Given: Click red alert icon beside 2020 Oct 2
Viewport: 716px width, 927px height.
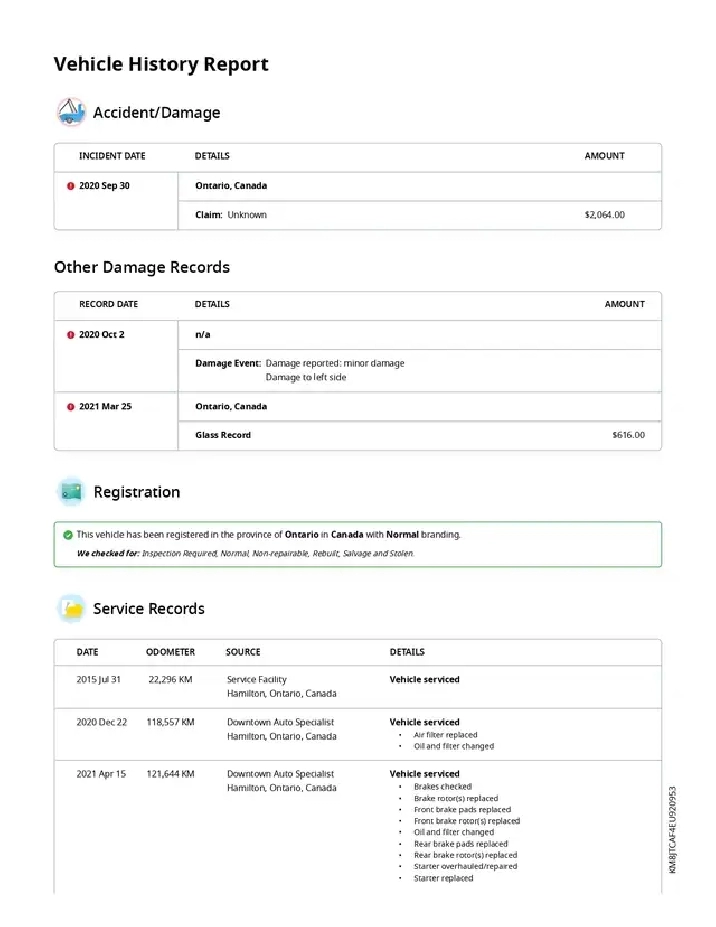Looking at the screenshot, I should tap(71, 335).
